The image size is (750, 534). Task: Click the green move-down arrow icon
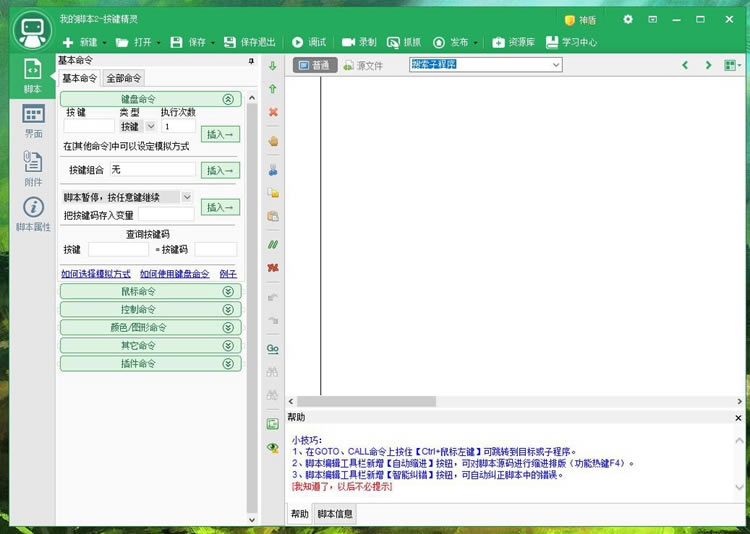click(273, 65)
